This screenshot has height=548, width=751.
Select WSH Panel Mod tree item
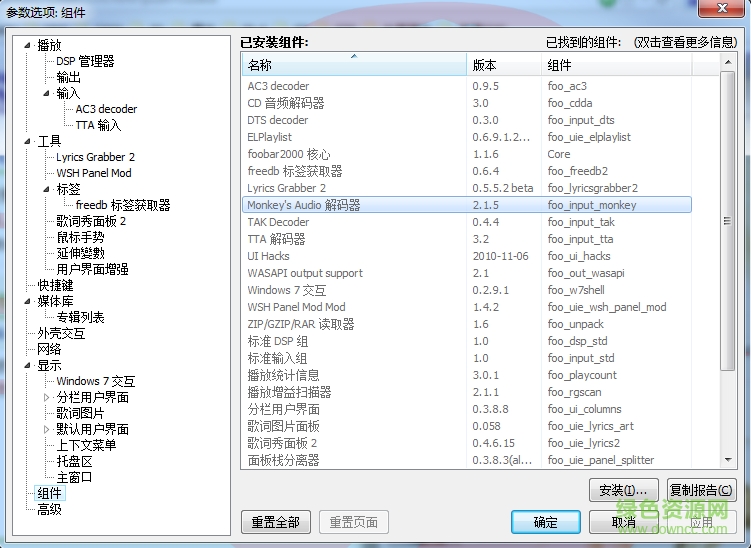point(93,173)
